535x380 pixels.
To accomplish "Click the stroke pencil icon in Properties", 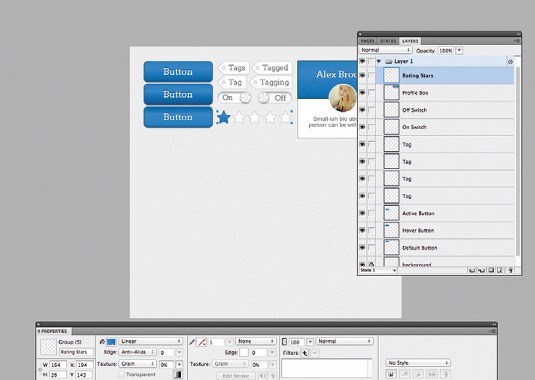I will [192, 341].
